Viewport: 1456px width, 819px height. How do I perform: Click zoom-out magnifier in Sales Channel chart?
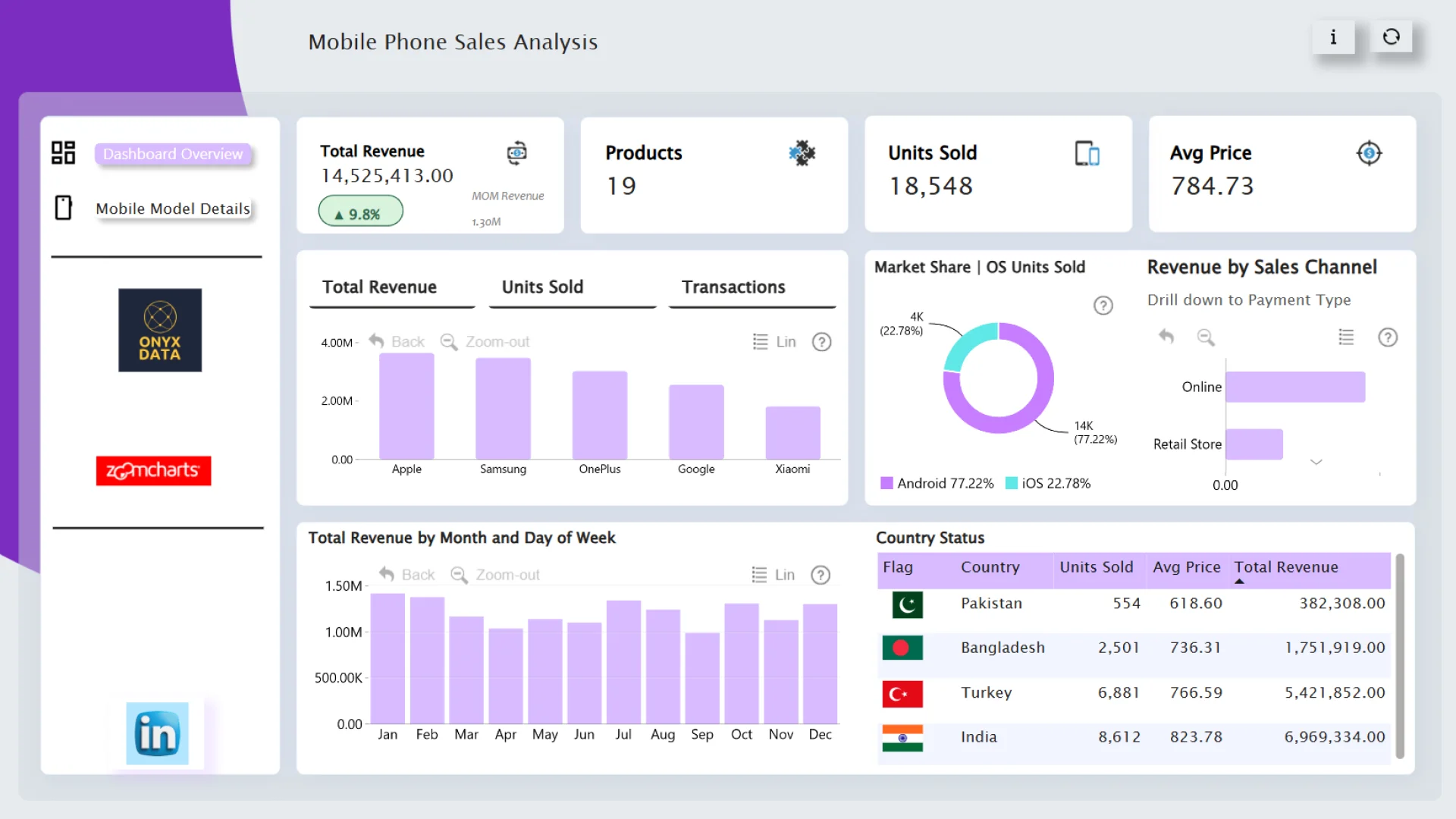[1206, 337]
